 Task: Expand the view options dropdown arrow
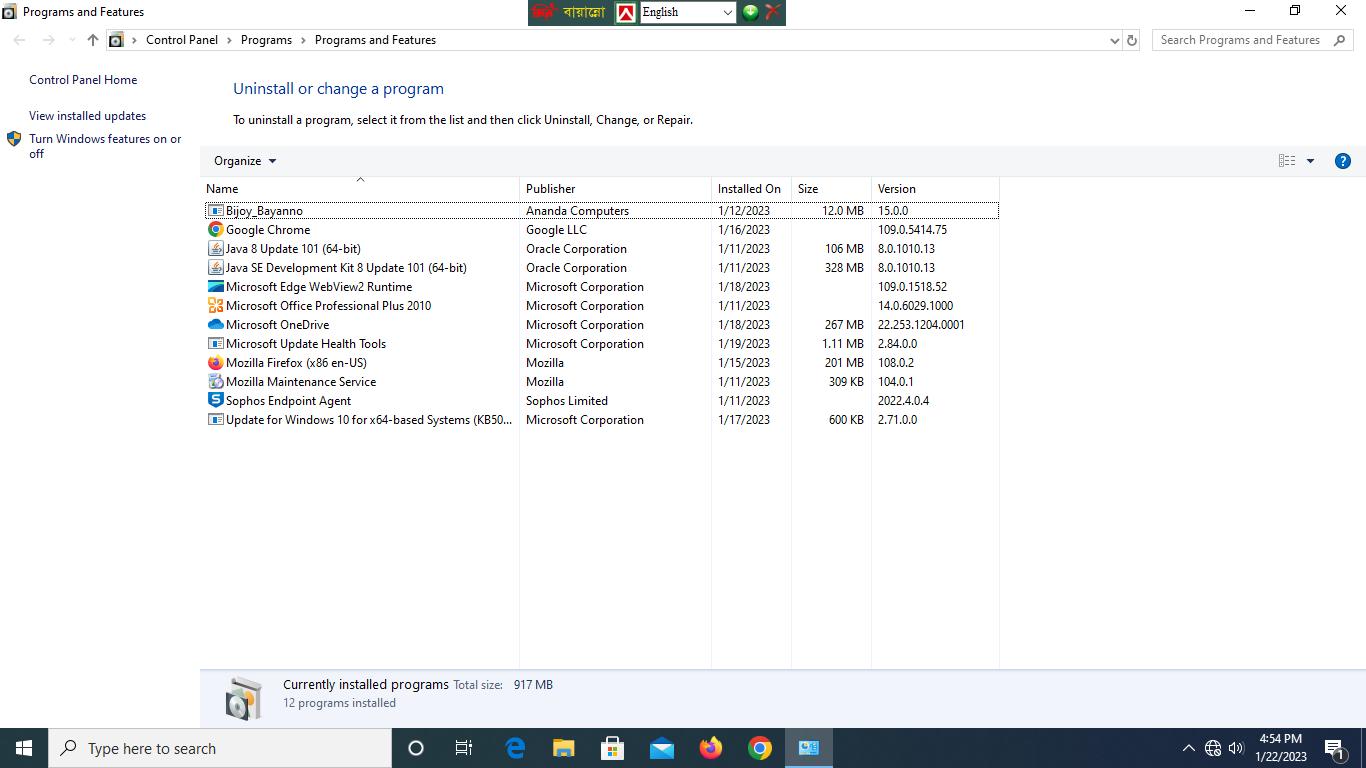(x=1310, y=161)
